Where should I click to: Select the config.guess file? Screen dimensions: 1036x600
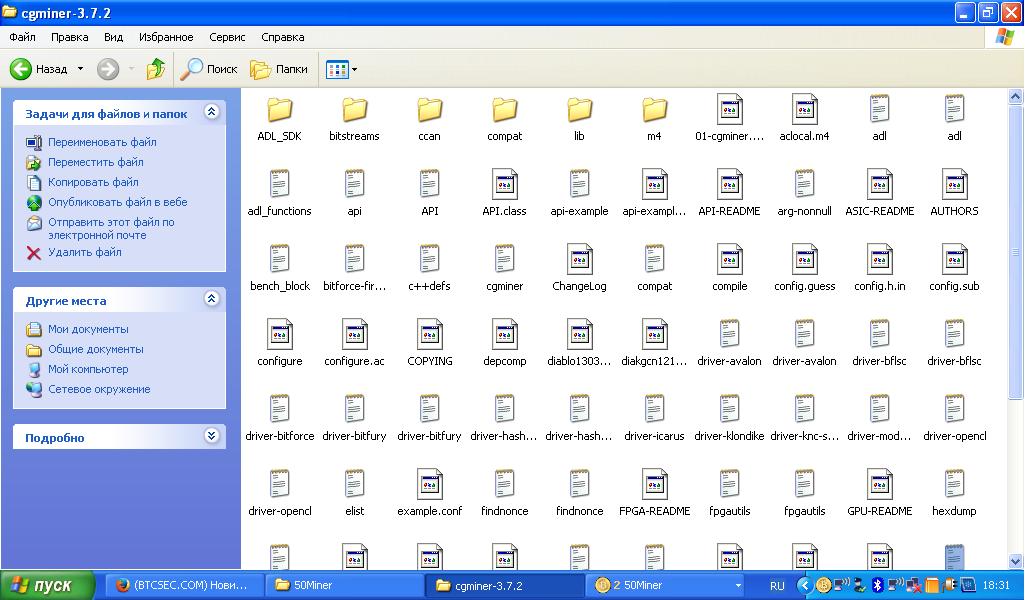click(804, 269)
